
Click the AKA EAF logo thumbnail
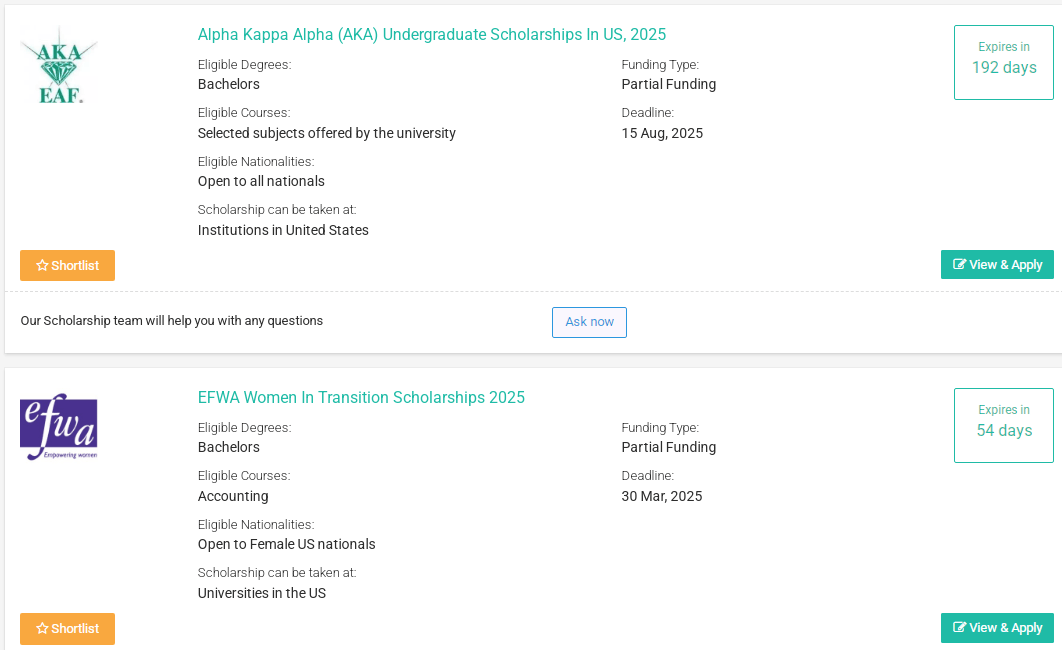click(x=60, y=65)
